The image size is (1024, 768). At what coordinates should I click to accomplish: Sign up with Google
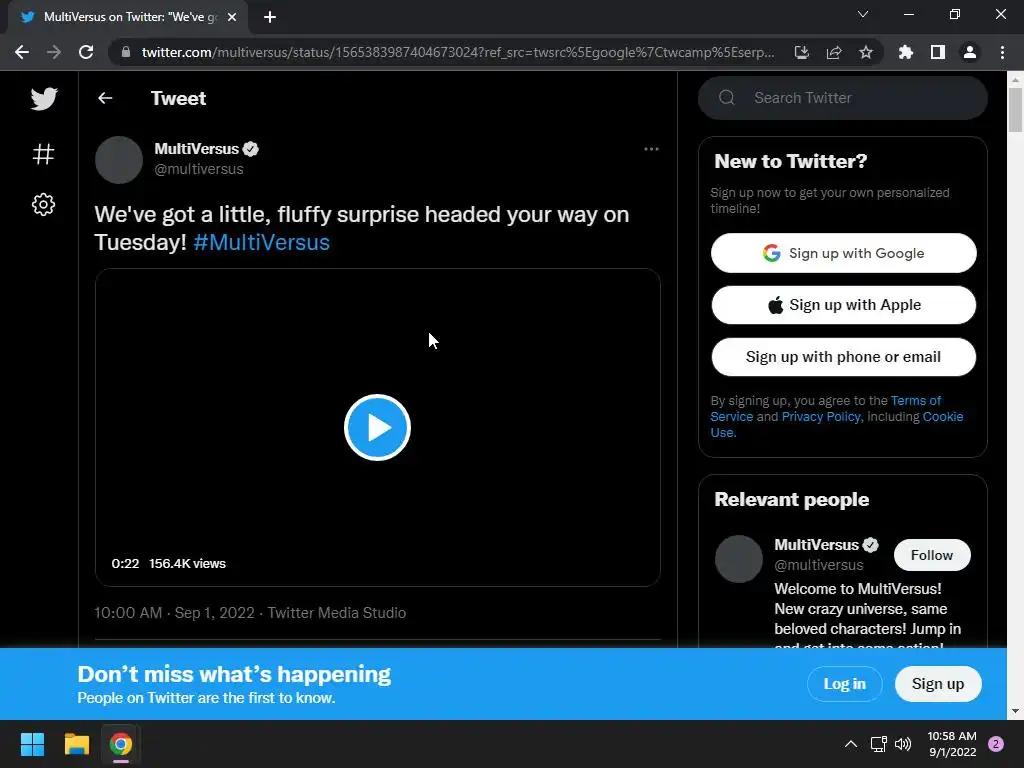click(x=844, y=253)
